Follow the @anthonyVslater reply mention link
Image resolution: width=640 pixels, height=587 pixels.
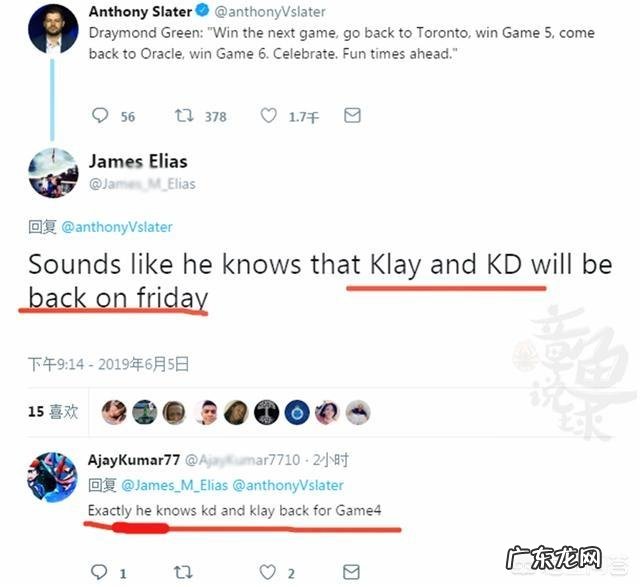[117, 227]
